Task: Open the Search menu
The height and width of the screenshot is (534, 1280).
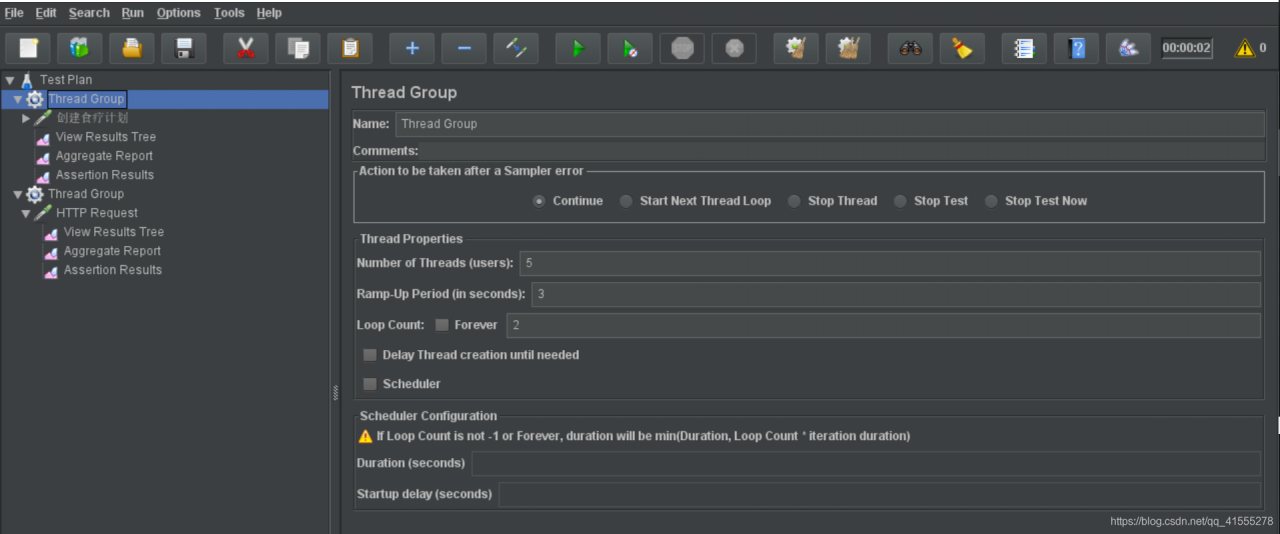Action: coord(89,13)
